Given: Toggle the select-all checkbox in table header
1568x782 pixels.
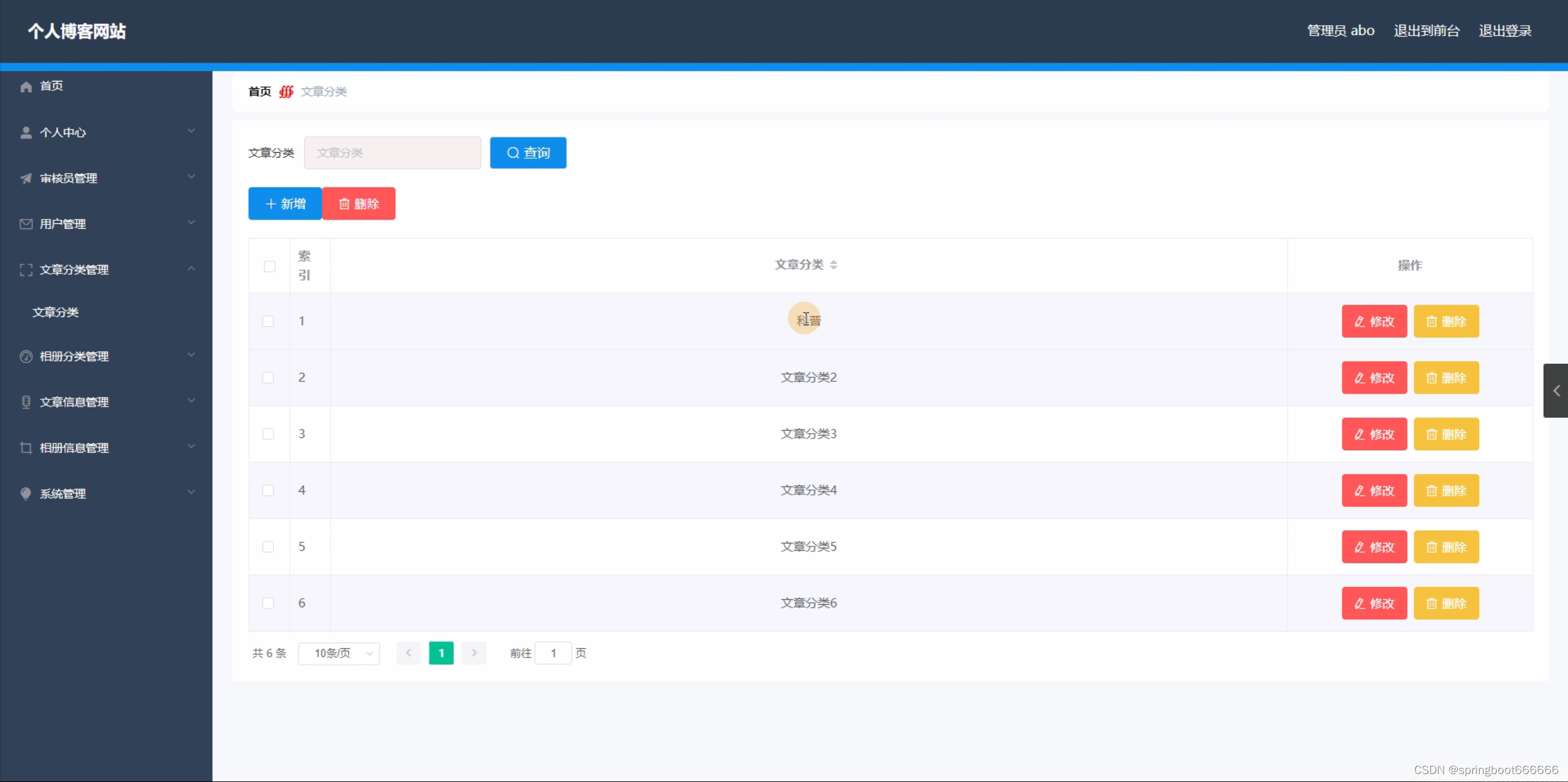Looking at the screenshot, I should (x=269, y=266).
